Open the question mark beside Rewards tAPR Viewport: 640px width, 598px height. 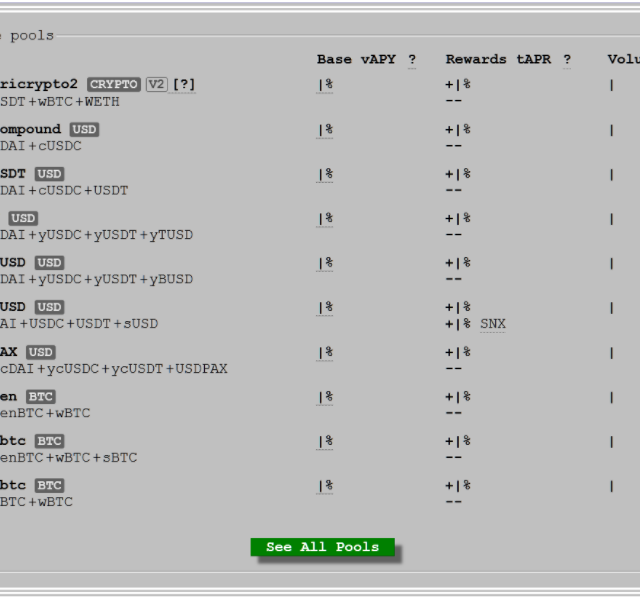pos(567,60)
